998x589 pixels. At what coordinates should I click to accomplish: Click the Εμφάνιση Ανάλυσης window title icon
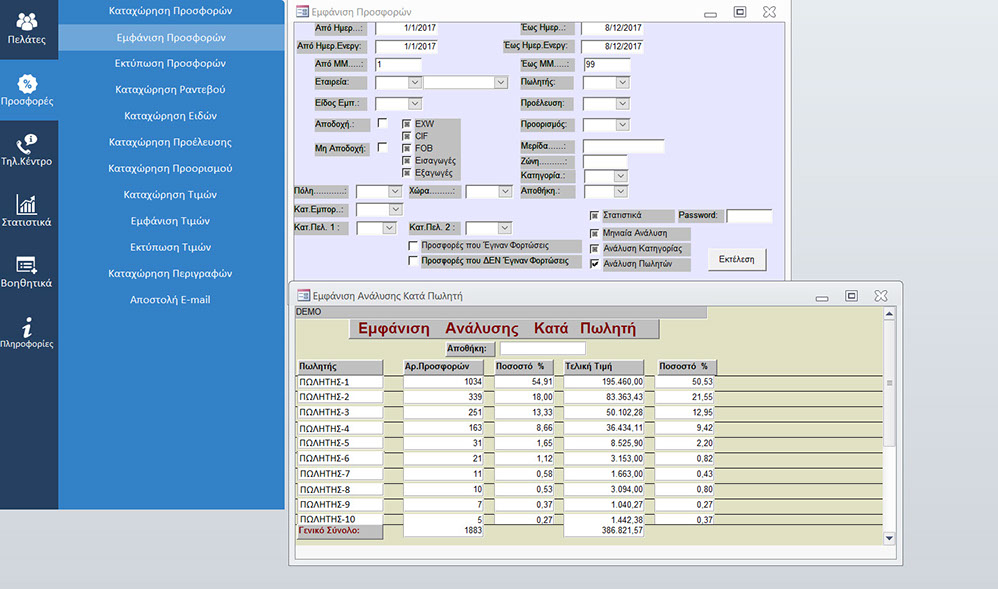pyautogui.click(x=300, y=296)
